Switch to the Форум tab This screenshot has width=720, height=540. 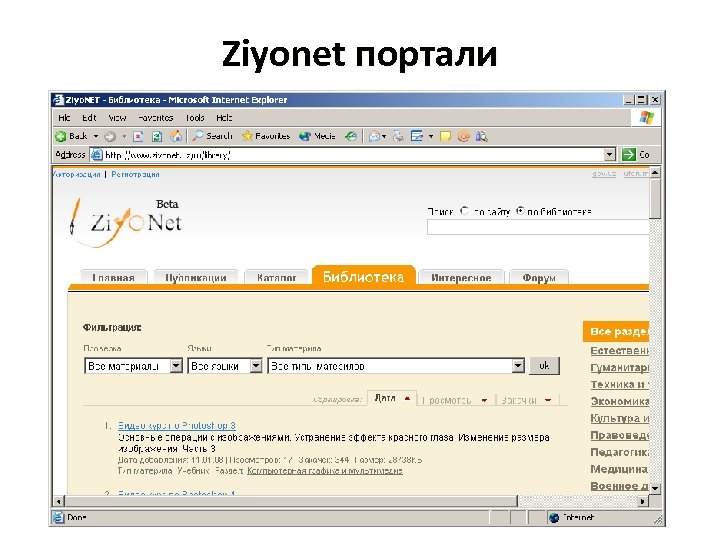(x=539, y=277)
